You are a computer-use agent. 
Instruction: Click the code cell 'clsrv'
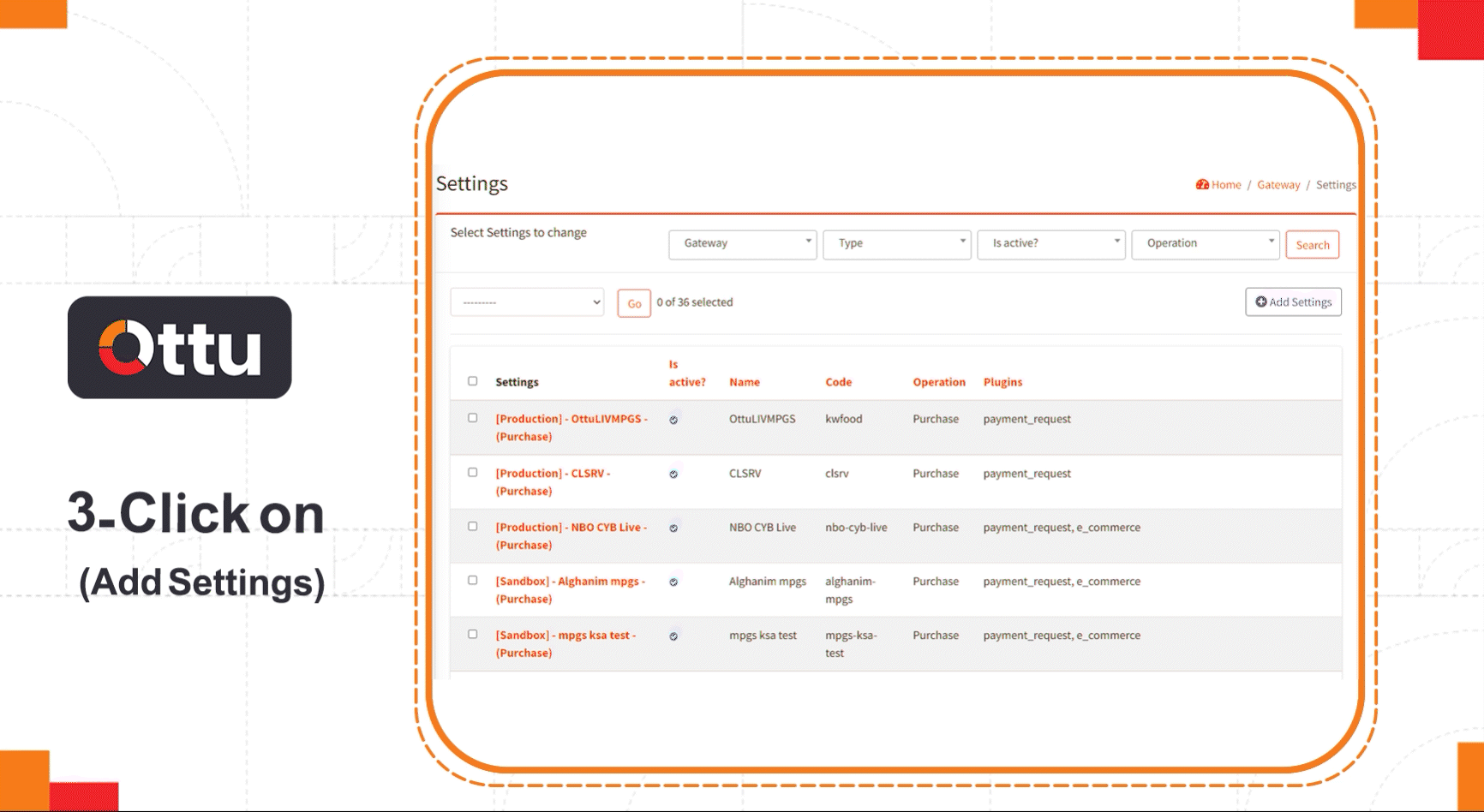coord(837,473)
